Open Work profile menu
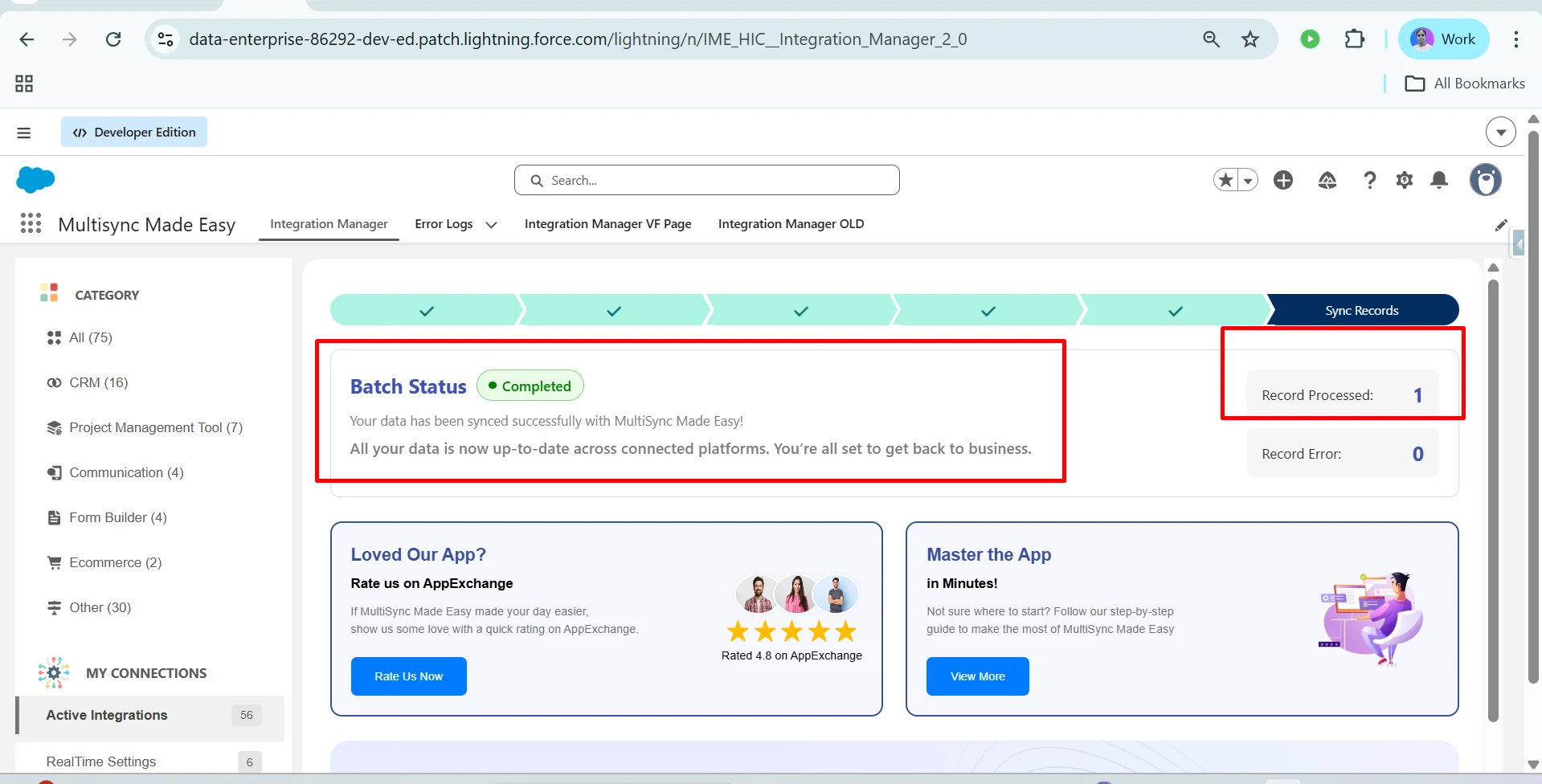The width and height of the screenshot is (1542, 784). tap(1443, 39)
